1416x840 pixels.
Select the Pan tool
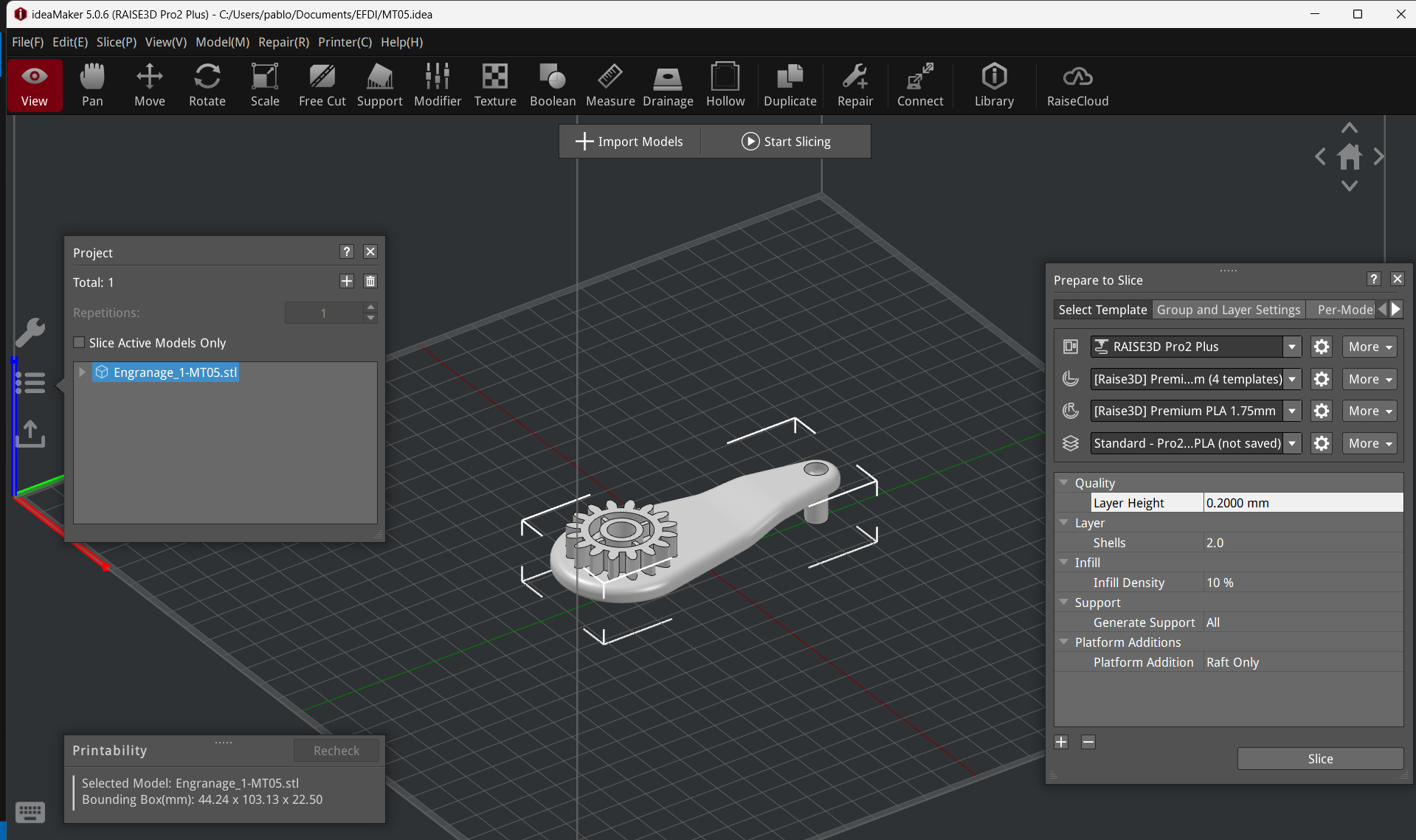pos(92,86)
